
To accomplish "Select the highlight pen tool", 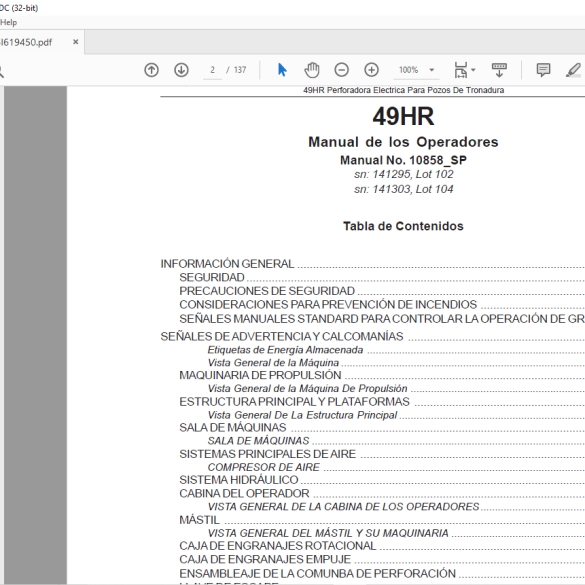I will point(573,70).
